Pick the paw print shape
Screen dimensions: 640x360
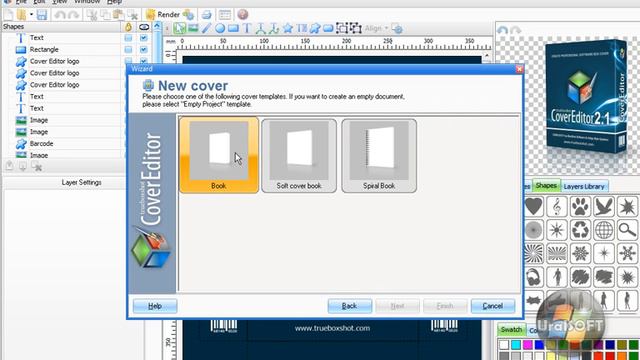(580, 207)
